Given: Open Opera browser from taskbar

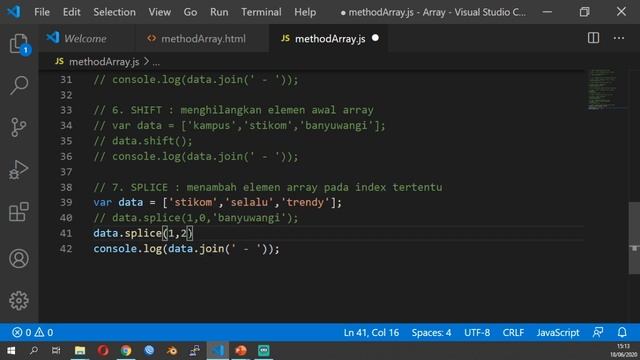Looking at the screenshot, I should [x=103, y=351].
